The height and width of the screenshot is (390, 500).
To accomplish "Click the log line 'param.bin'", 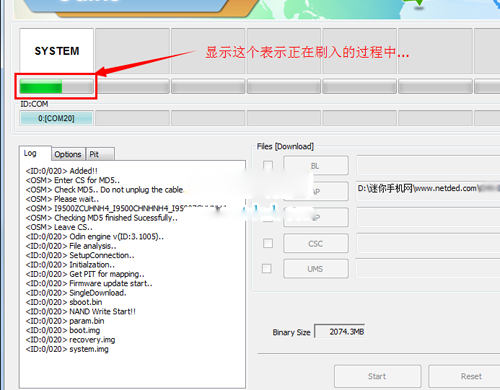I will [x=65, y=321].
